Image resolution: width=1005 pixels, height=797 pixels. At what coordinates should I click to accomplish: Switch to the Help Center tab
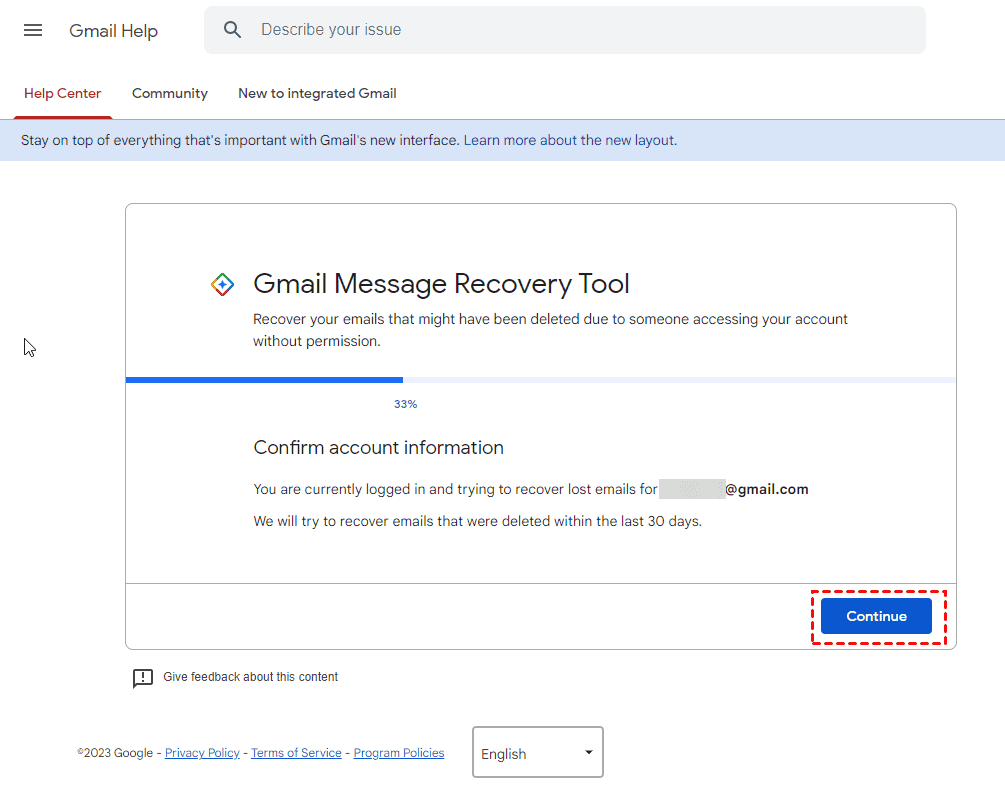pyautogui.click(x=62, y=94)
